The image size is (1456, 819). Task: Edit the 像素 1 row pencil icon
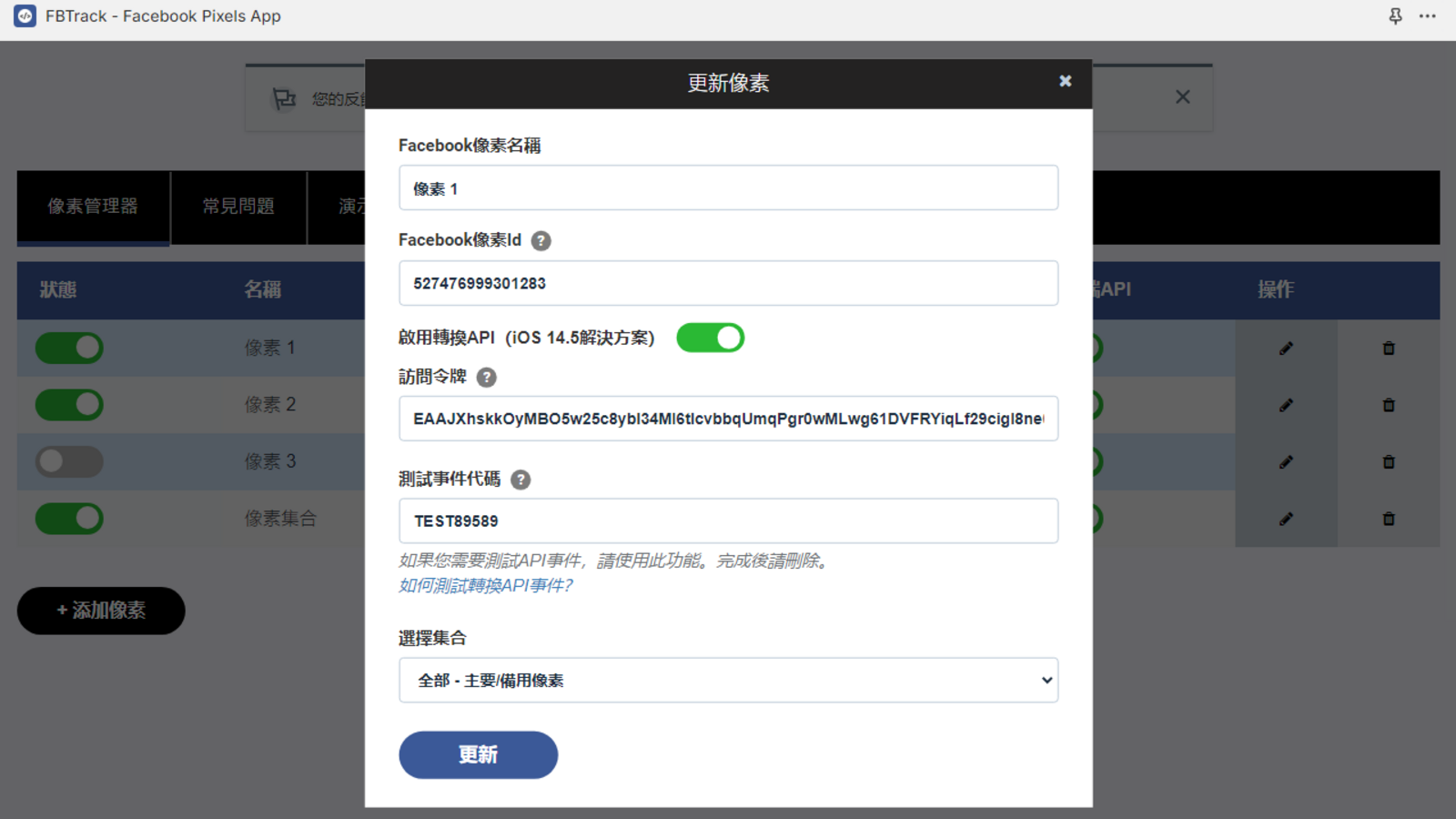tap(1286, 349)
